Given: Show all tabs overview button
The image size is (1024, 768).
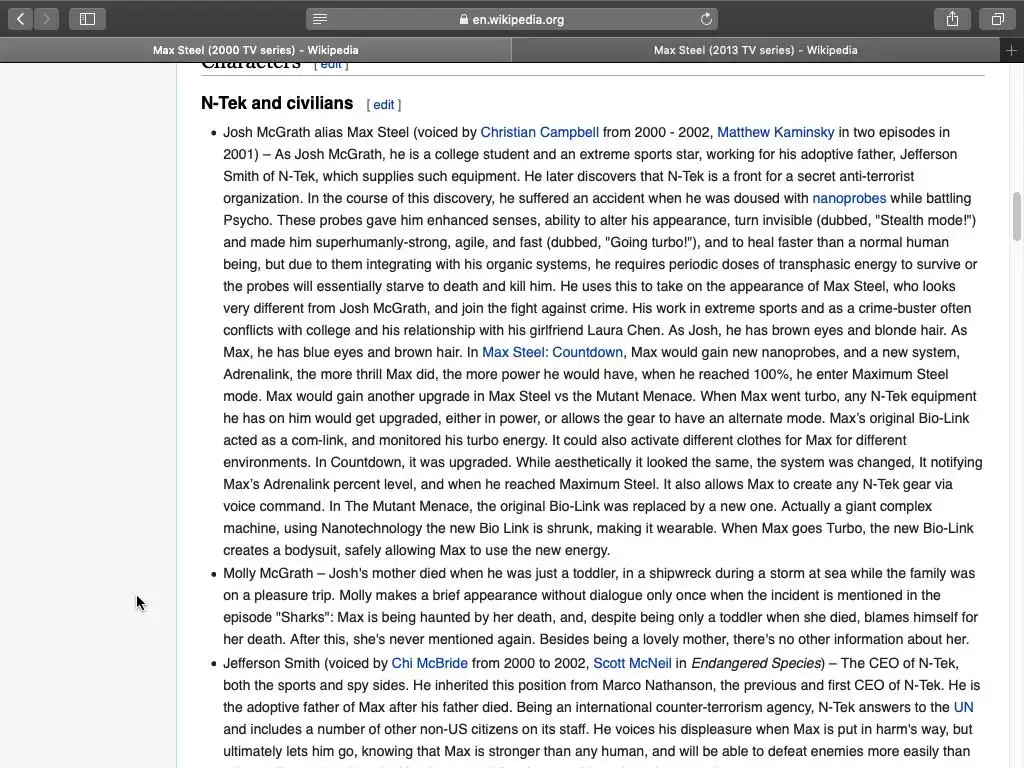Looking at the screenshot, I should point(997,19).
